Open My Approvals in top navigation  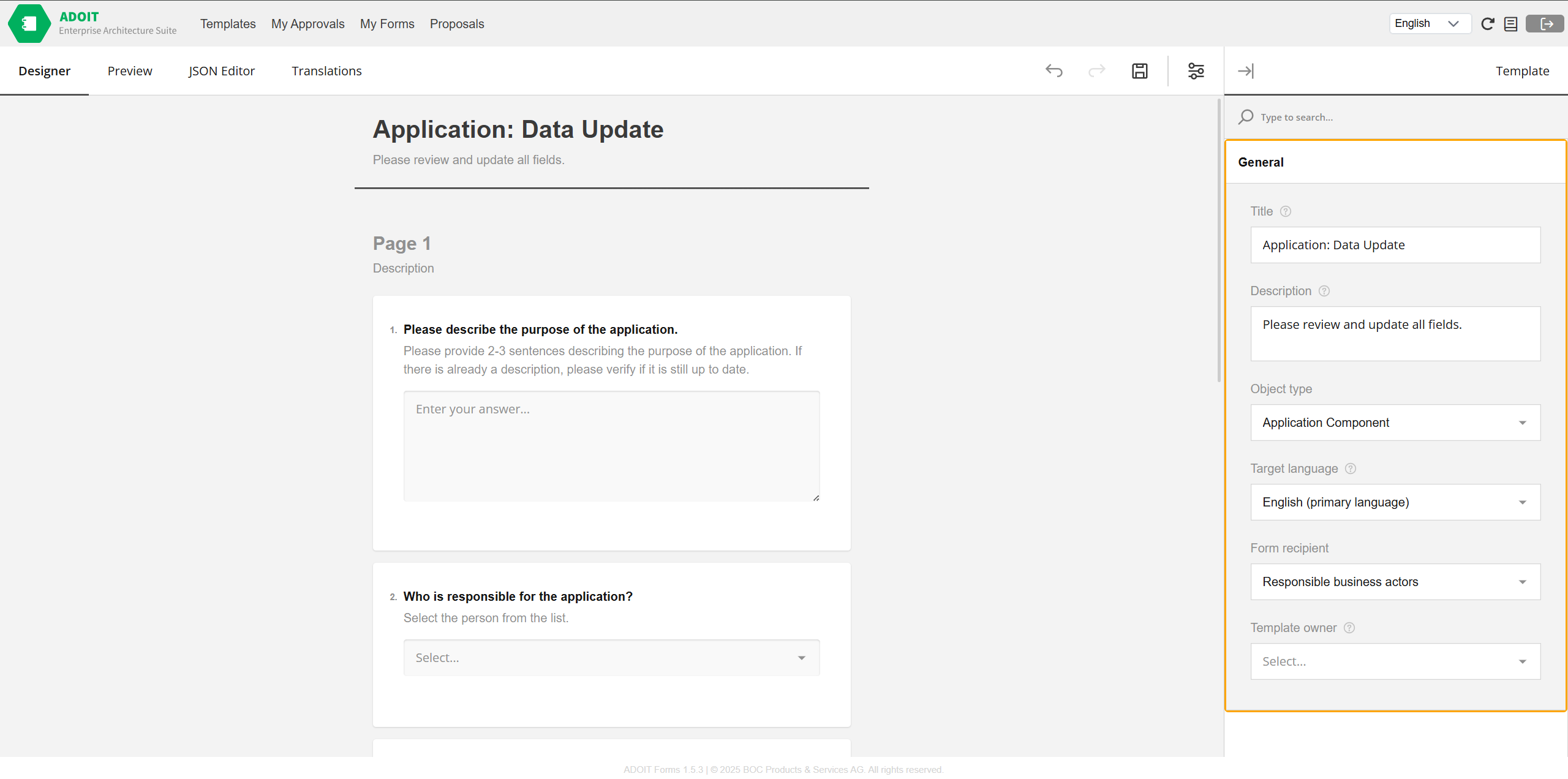(x=307, y=24)
